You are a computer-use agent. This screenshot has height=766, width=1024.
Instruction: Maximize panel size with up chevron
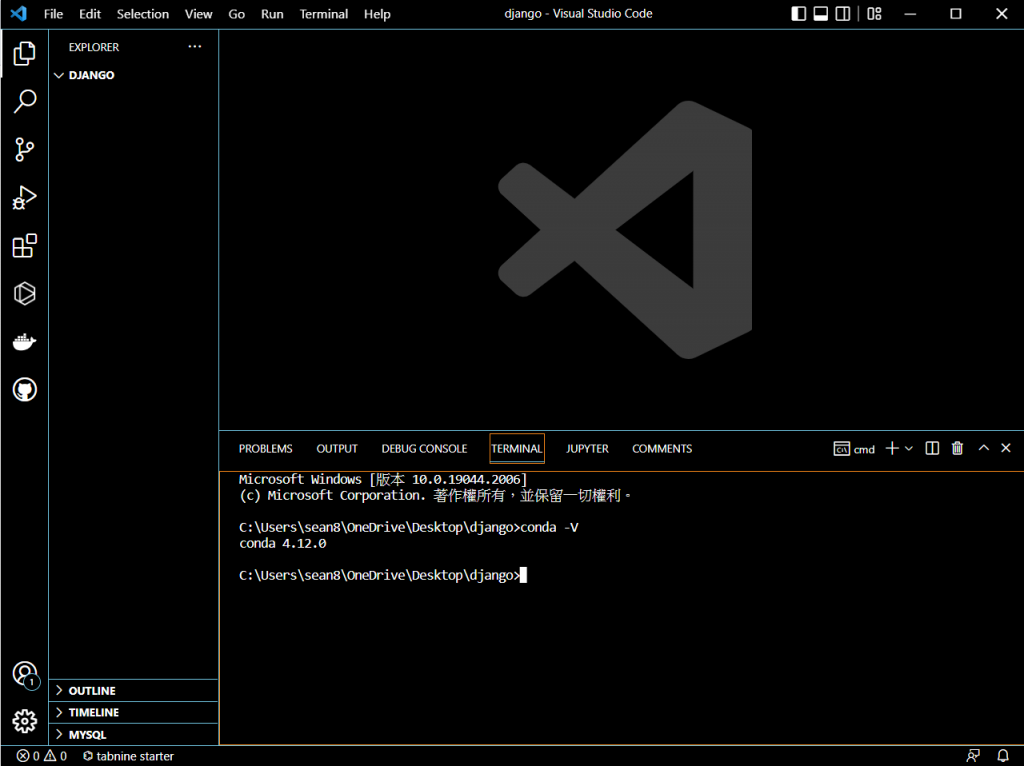984,447
